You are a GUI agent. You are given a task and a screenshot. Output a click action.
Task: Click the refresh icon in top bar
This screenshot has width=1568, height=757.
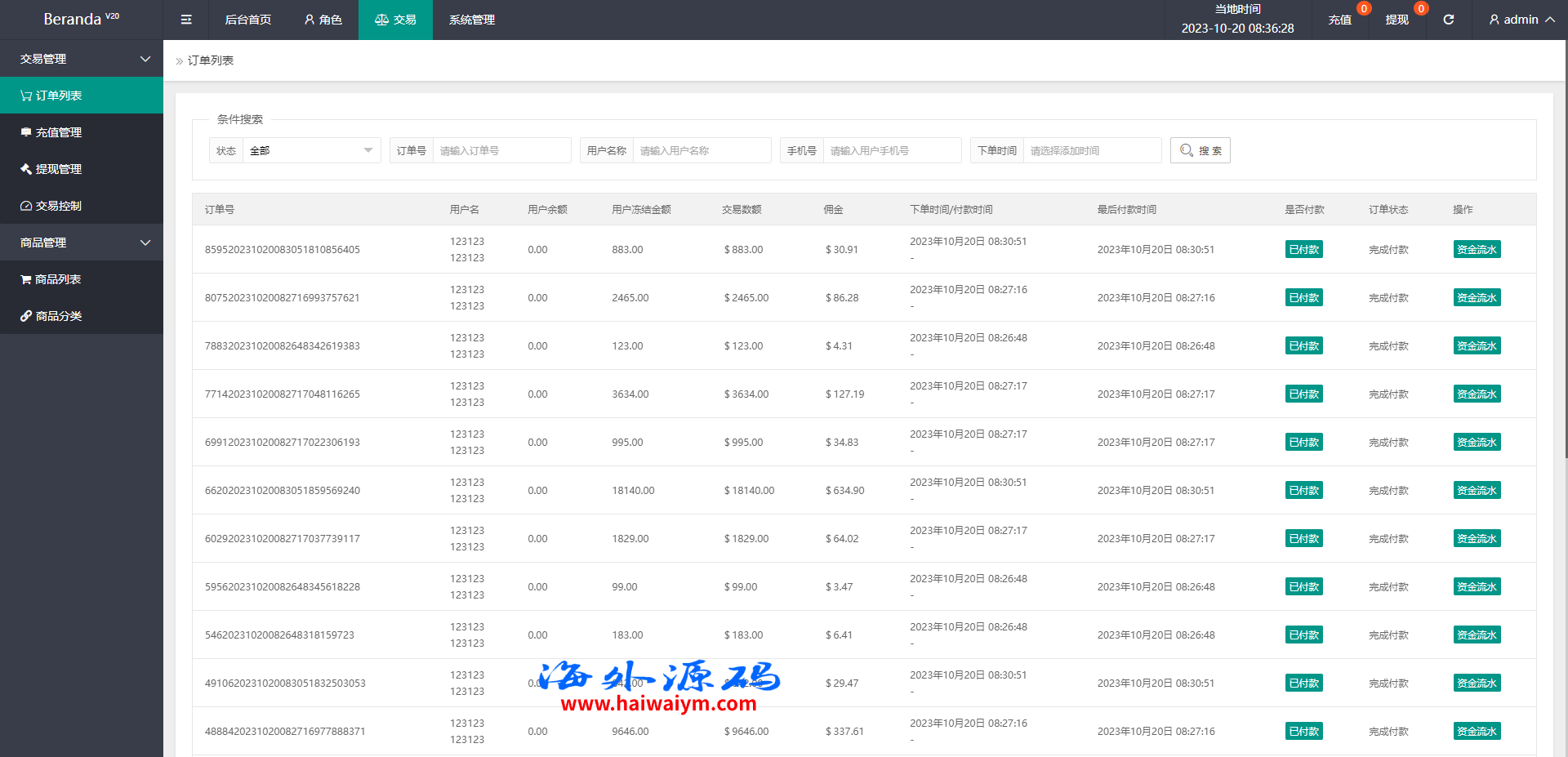[x=1448, y=20]
